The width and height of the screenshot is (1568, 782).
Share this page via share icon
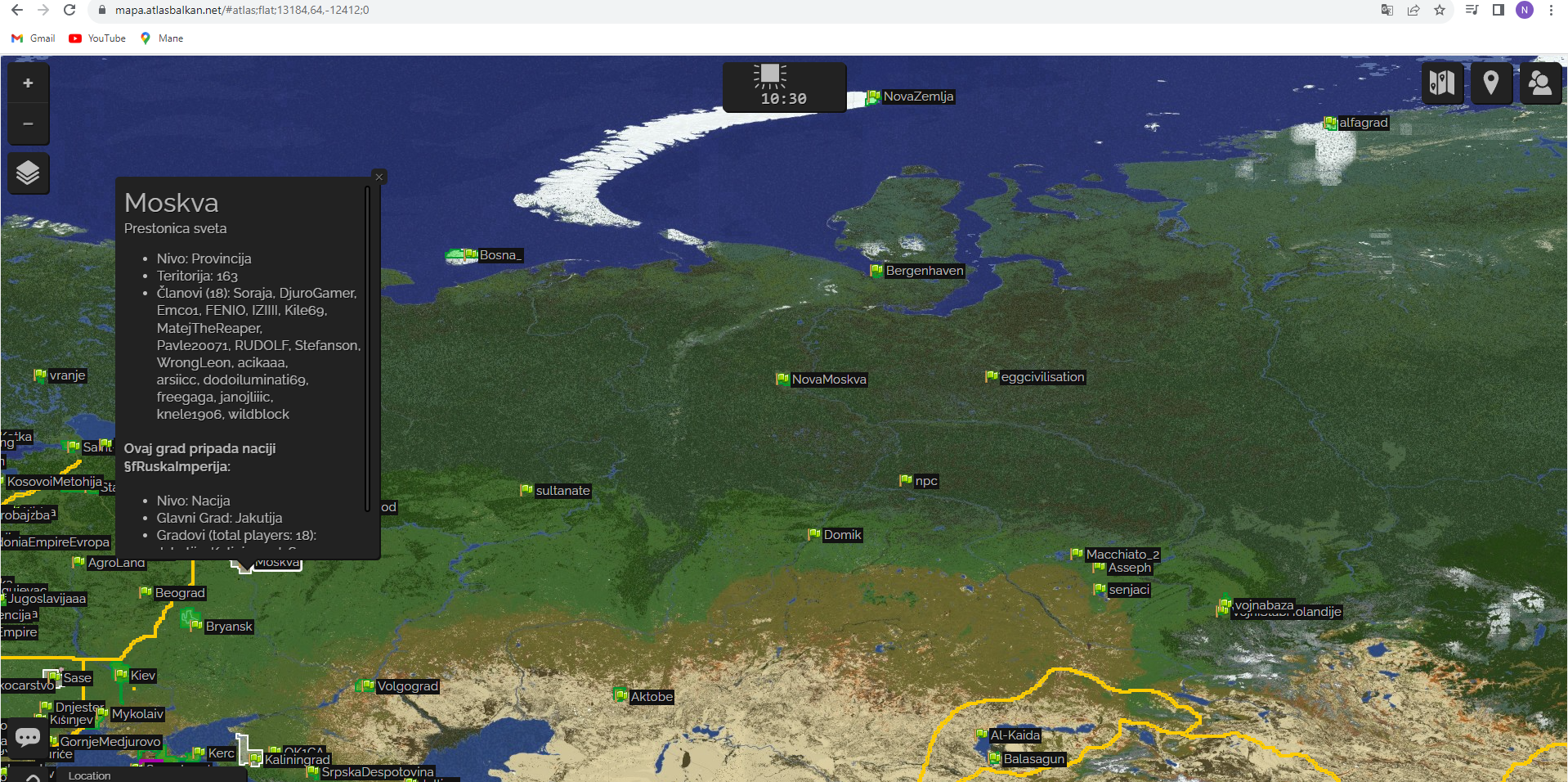point(1413,10)
